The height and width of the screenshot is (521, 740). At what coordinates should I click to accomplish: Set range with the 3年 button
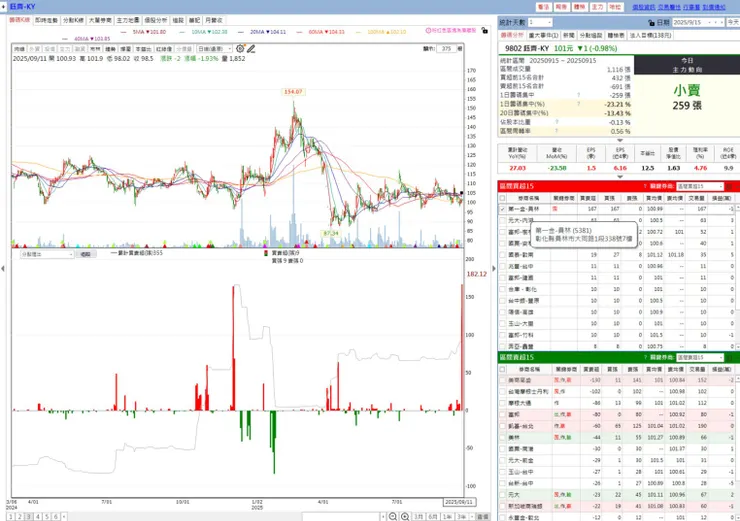point(461,517)
